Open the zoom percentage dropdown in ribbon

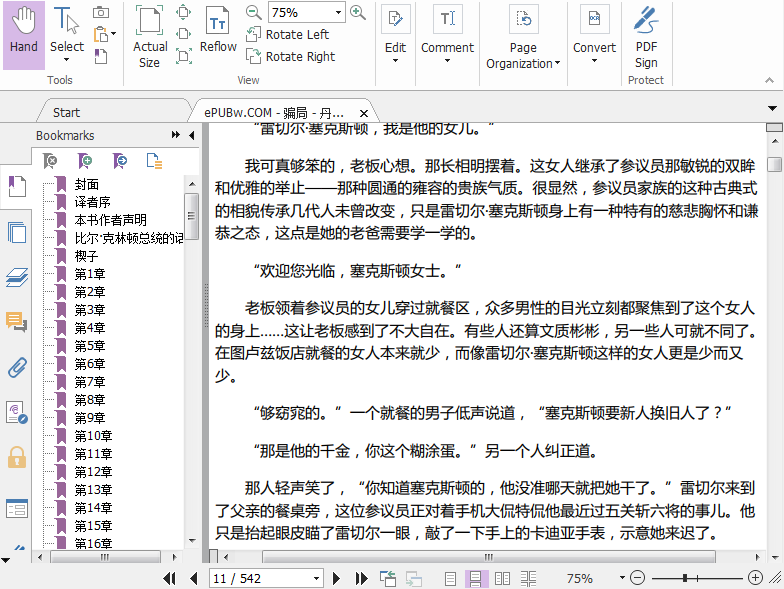[x=338, y=12]
